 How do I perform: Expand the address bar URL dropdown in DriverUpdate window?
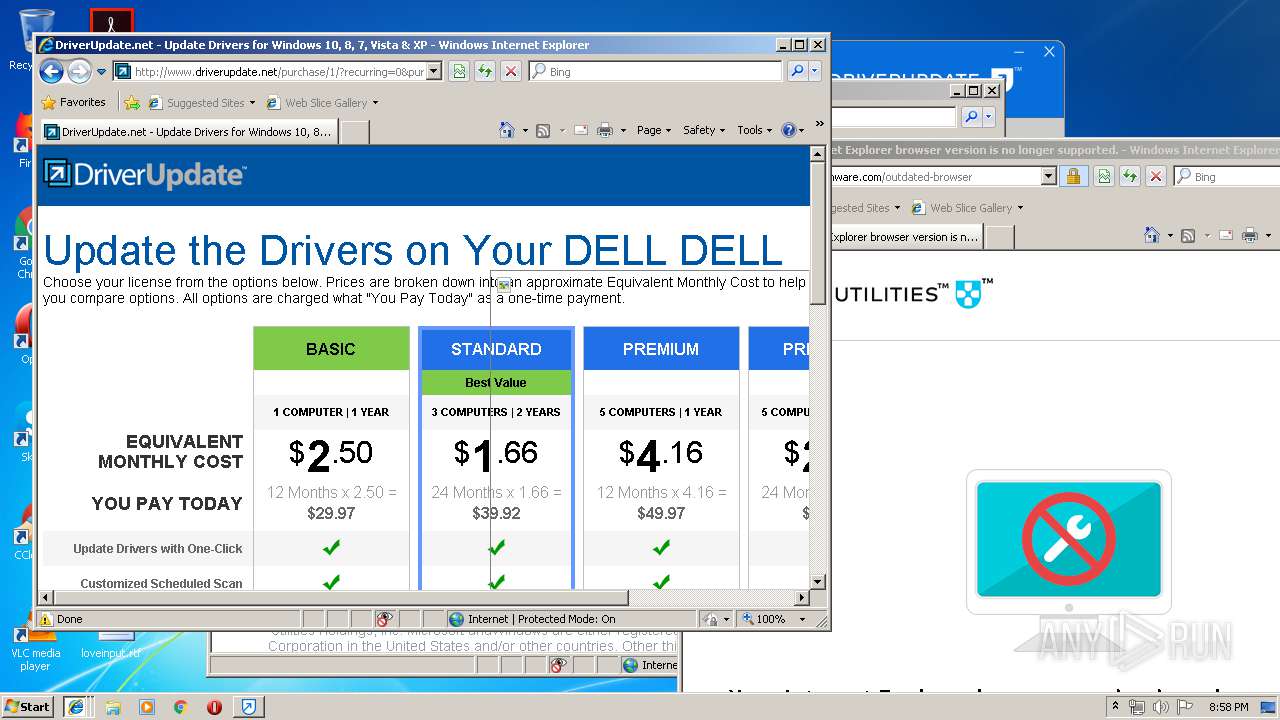(433, 72)
